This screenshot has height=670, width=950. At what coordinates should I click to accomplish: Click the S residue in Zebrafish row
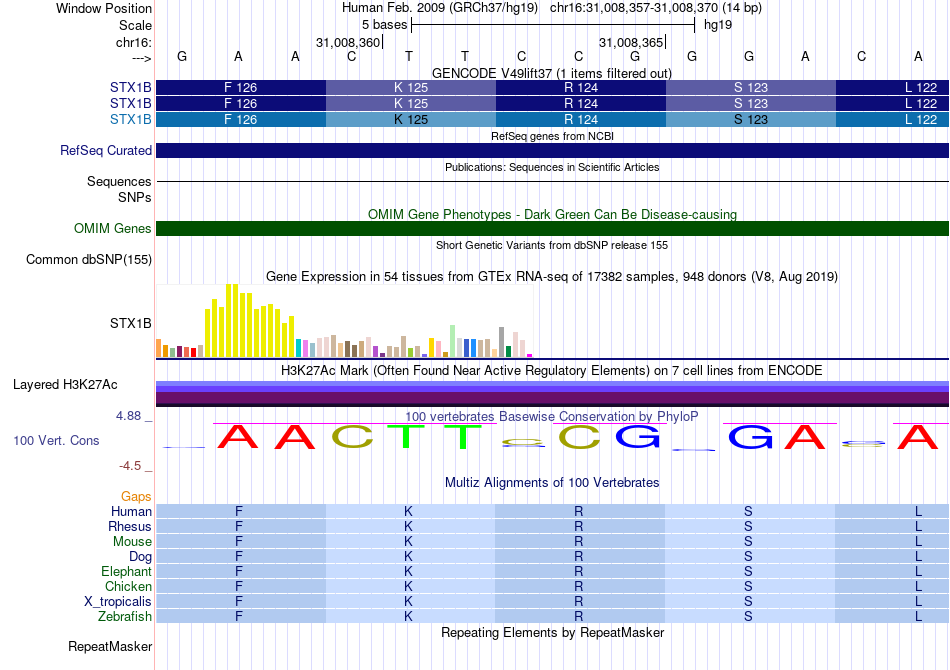click(748, 616)
